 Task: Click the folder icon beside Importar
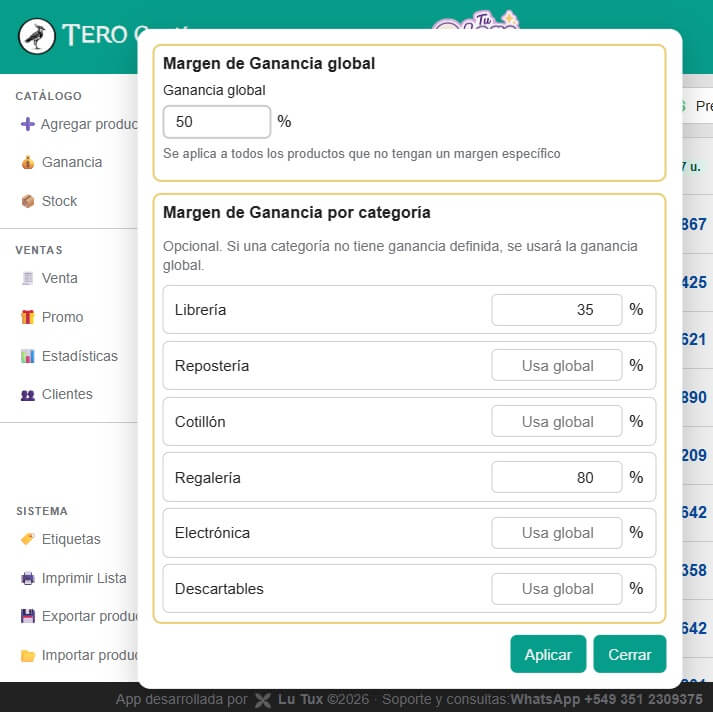pos(28,656)
